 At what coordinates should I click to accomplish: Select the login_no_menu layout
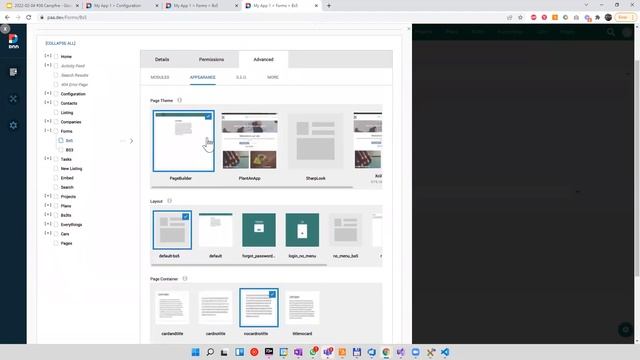302,230
